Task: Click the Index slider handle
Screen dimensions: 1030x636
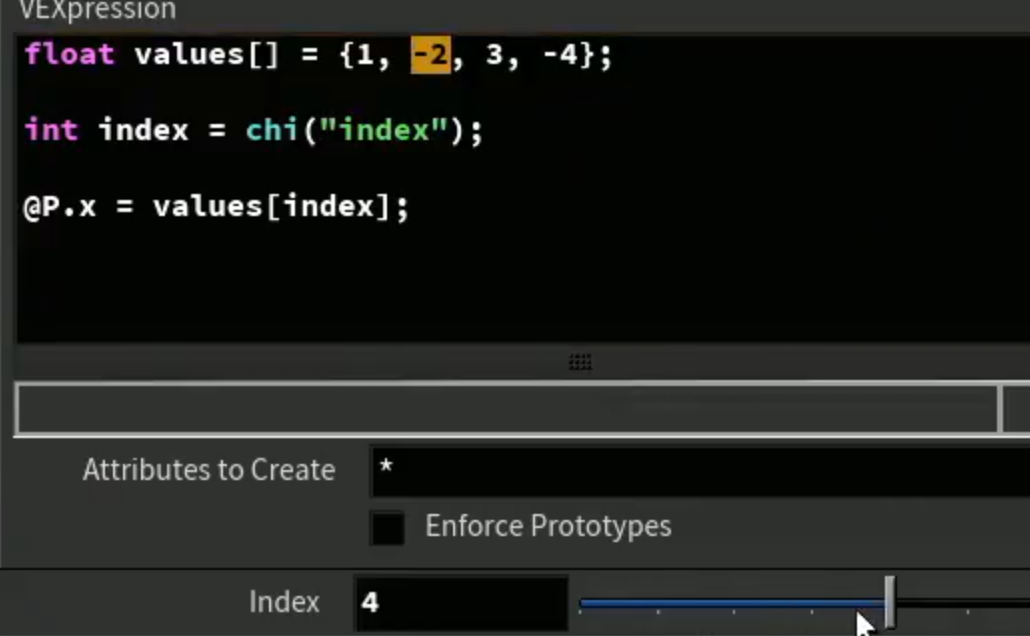Action: click(889, 601)
